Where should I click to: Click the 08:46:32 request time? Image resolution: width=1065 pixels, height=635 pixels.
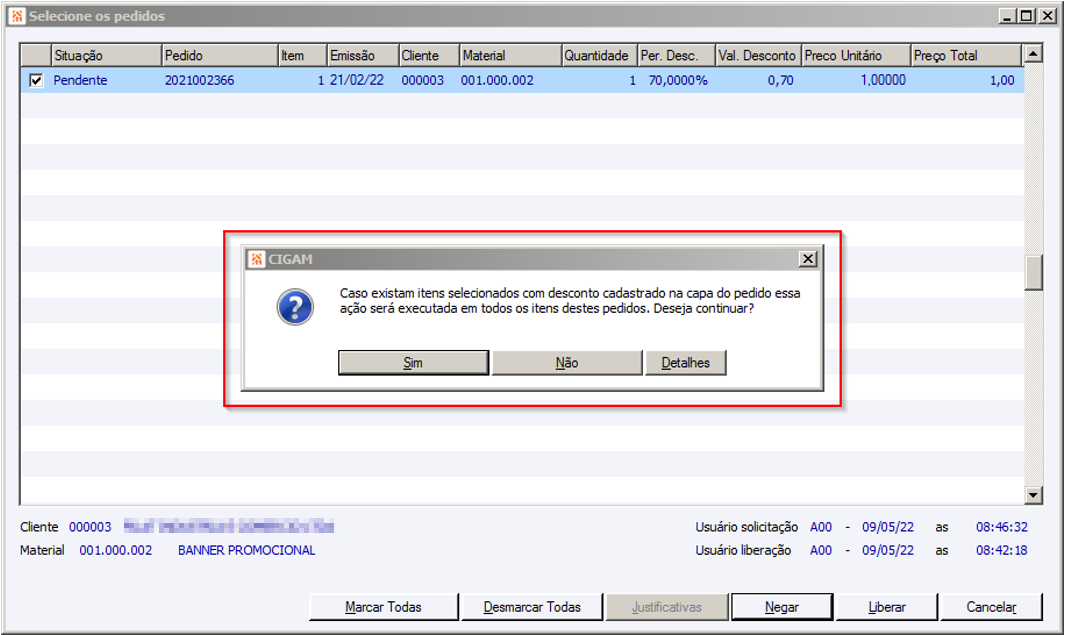1002,527
